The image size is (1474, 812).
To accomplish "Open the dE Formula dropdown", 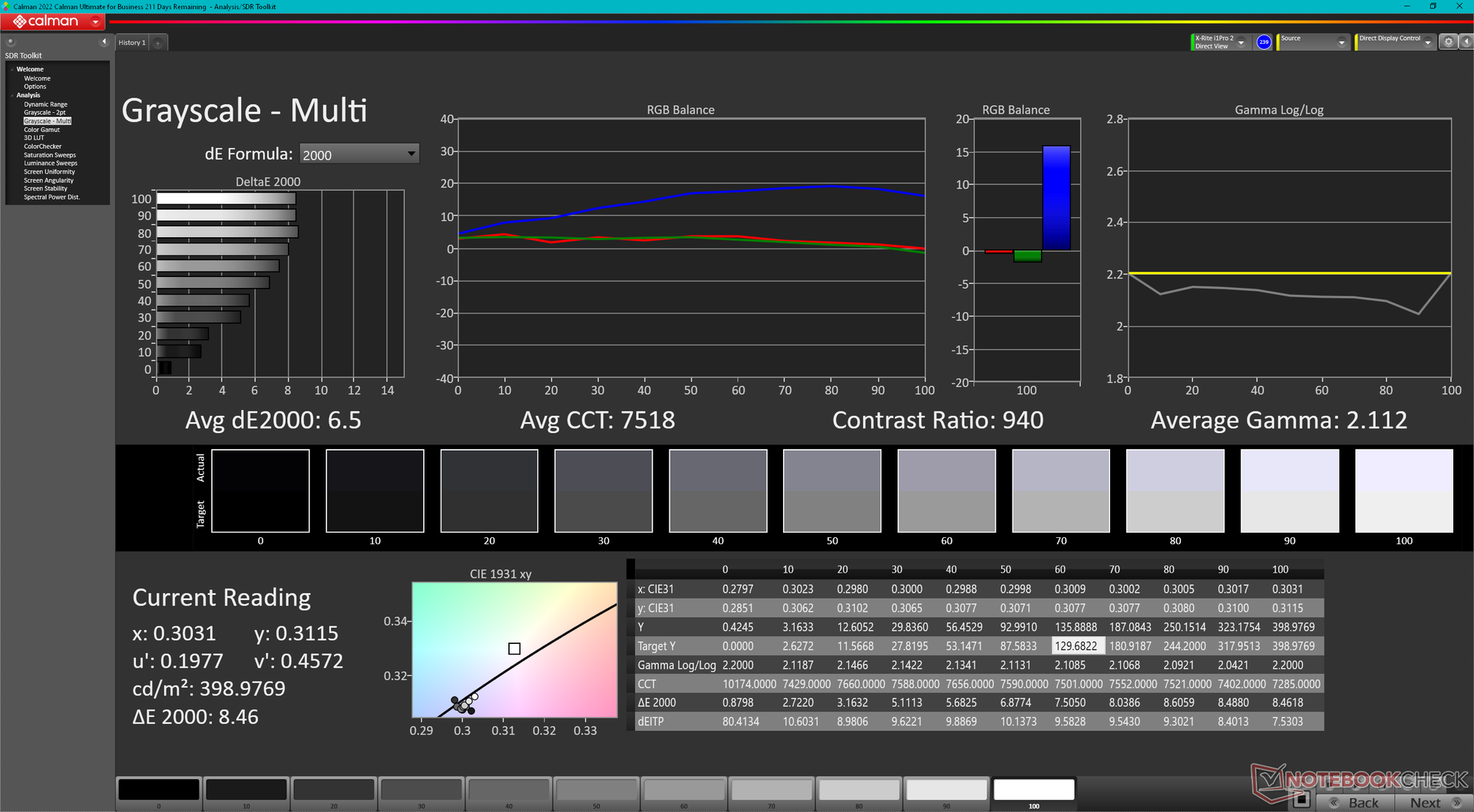I will point(359,154).
